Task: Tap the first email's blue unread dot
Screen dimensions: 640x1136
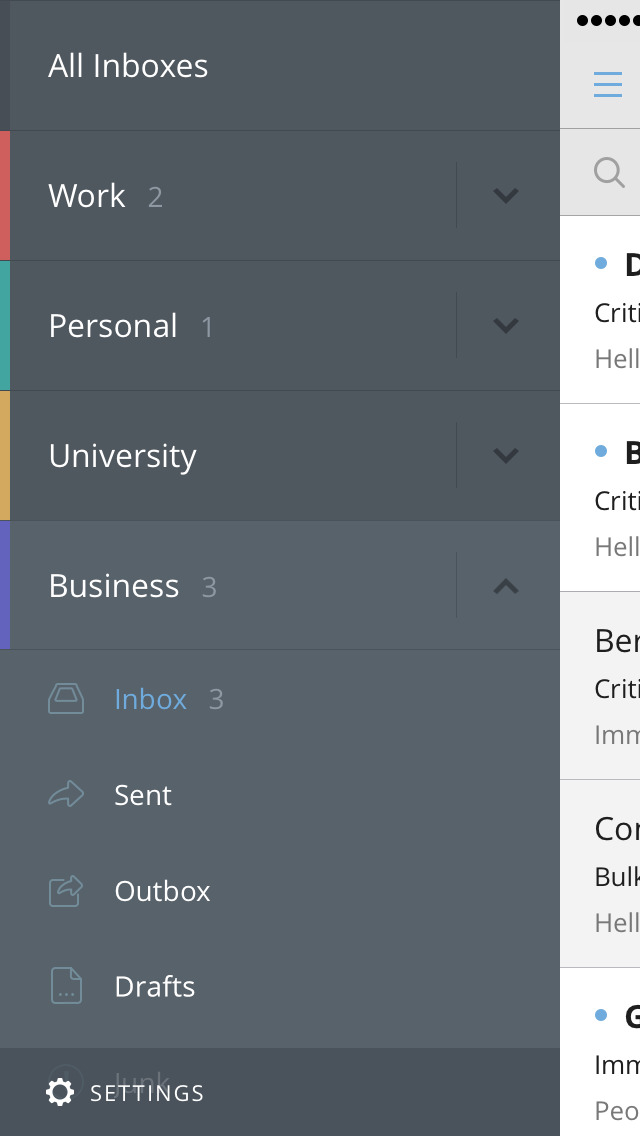Action: 601,263
